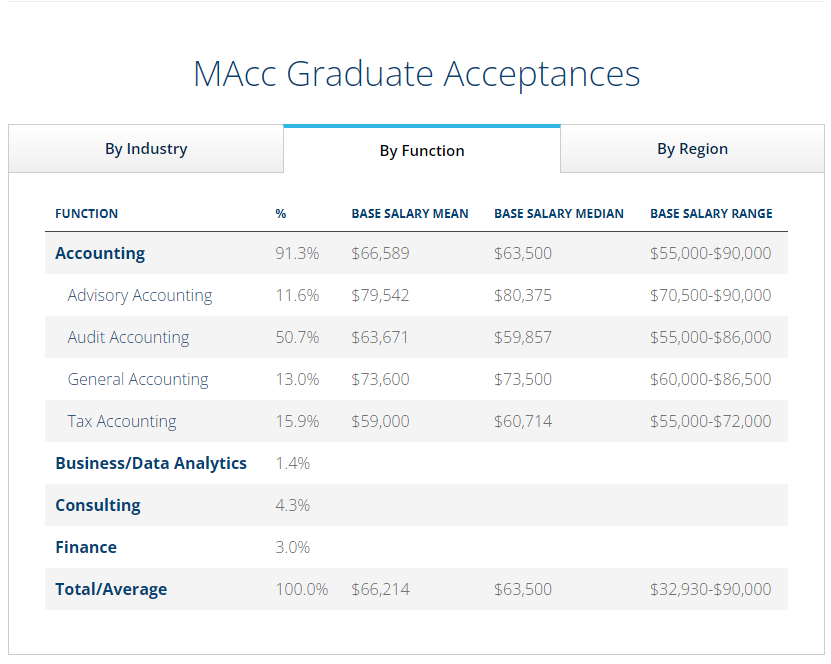Click the Audit Accounting row label

pyautogui.click(x=128, y=337)
